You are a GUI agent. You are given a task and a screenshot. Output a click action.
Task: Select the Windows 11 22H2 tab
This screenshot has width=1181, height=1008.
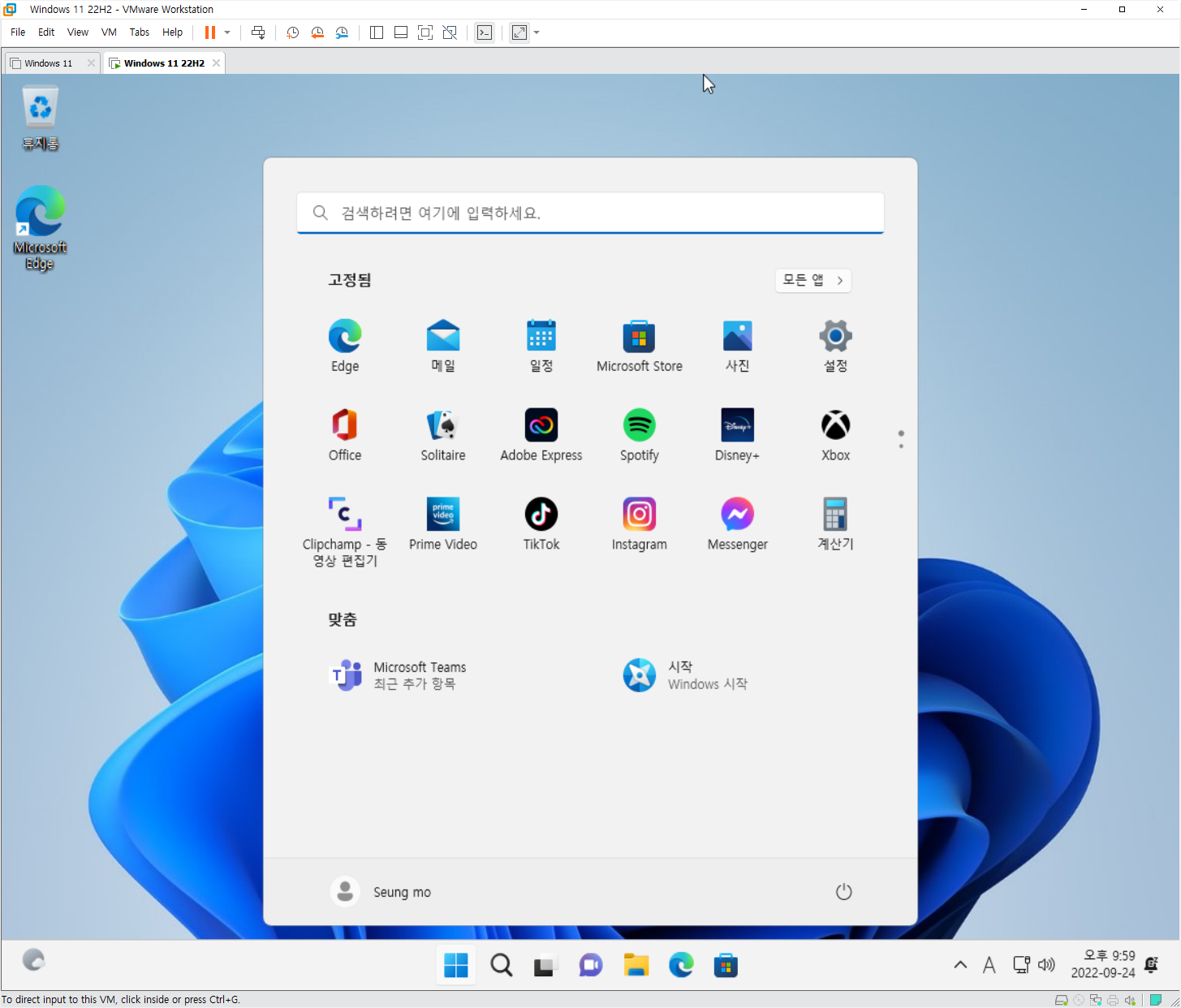[164, 63]
